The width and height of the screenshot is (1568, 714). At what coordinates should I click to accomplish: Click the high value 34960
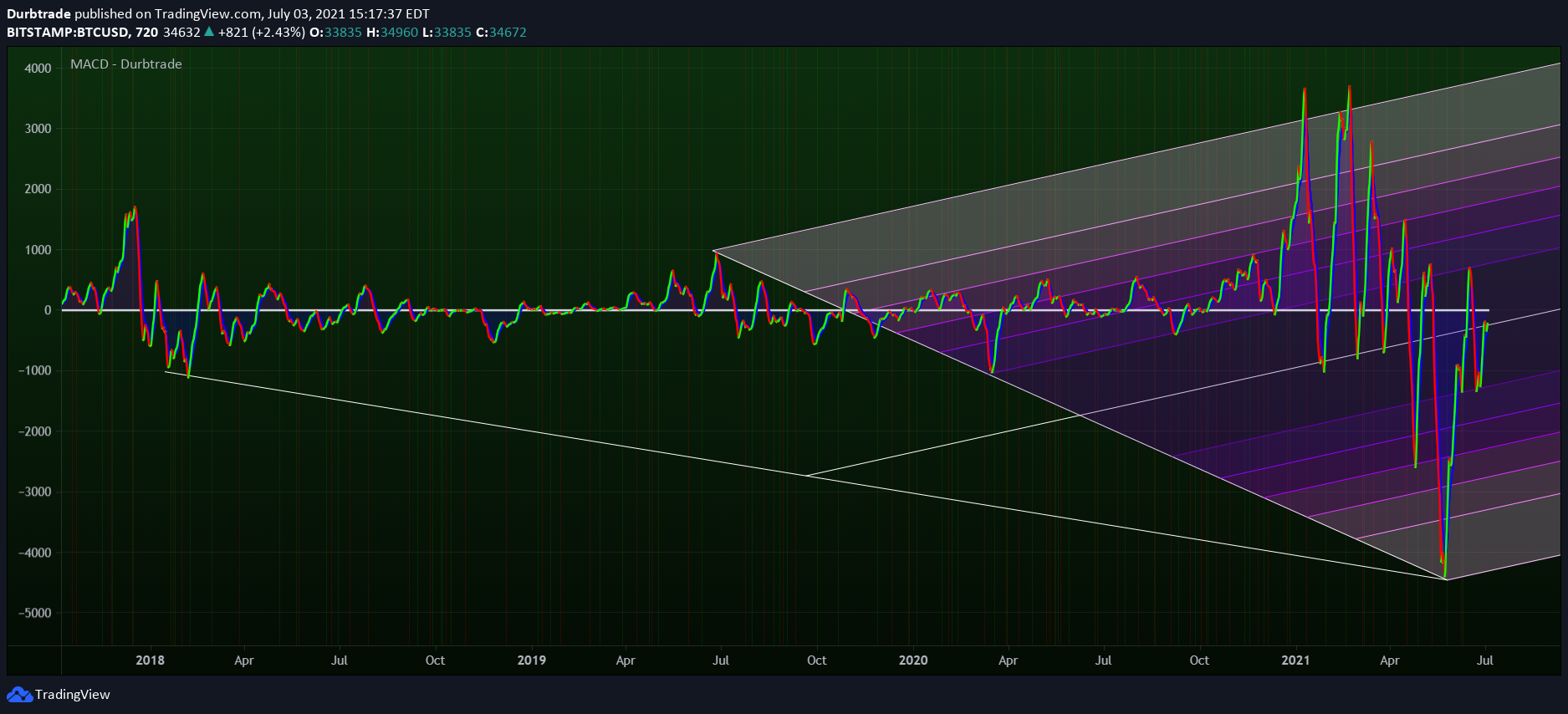pos(399,32)
